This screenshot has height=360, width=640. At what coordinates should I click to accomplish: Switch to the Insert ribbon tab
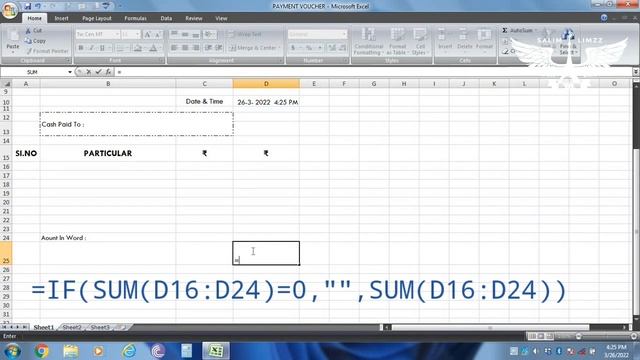point(61,18)
